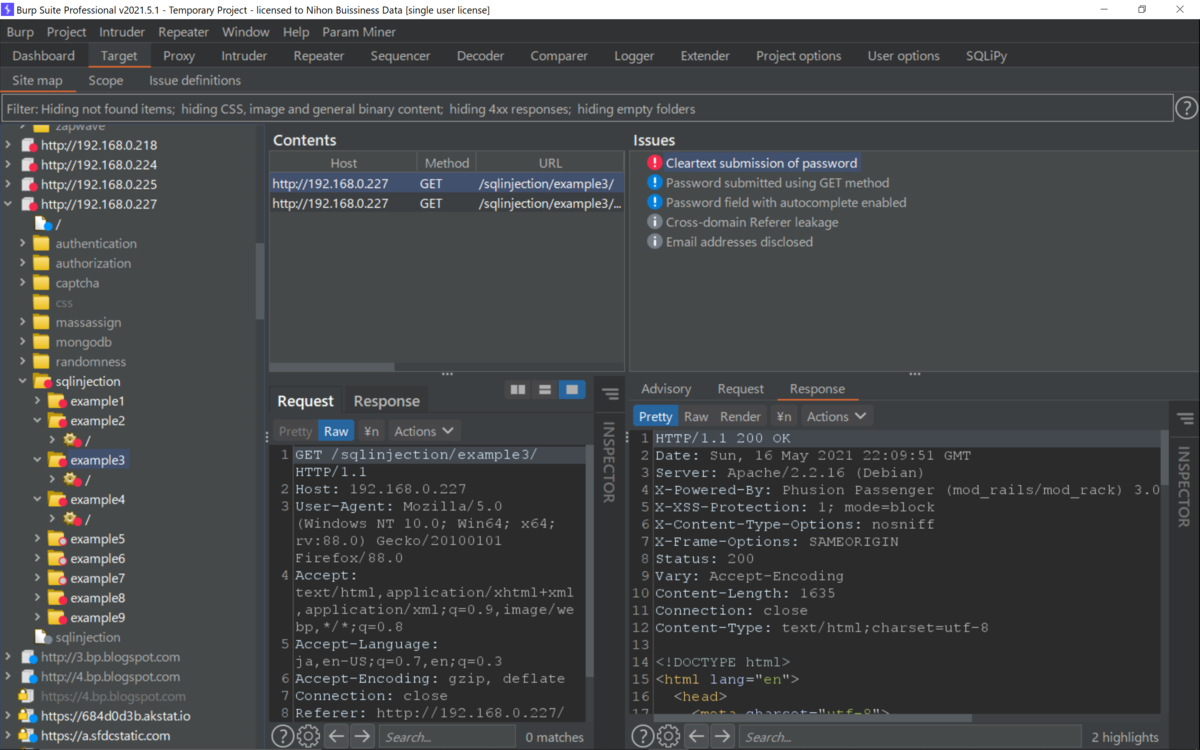Open help icon under request editor

pos(283,737)
